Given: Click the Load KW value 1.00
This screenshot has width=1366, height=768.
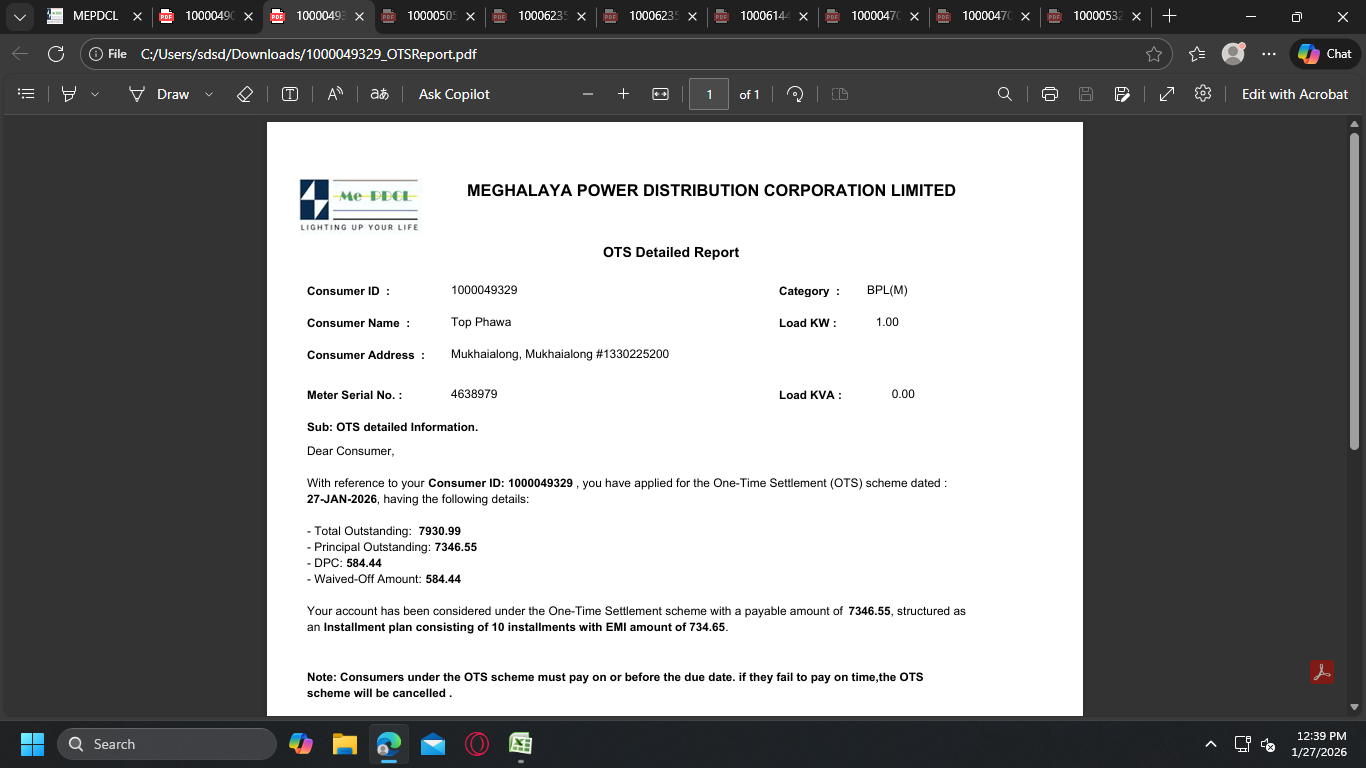Looking at the screenshot, I should click(887, 322).
